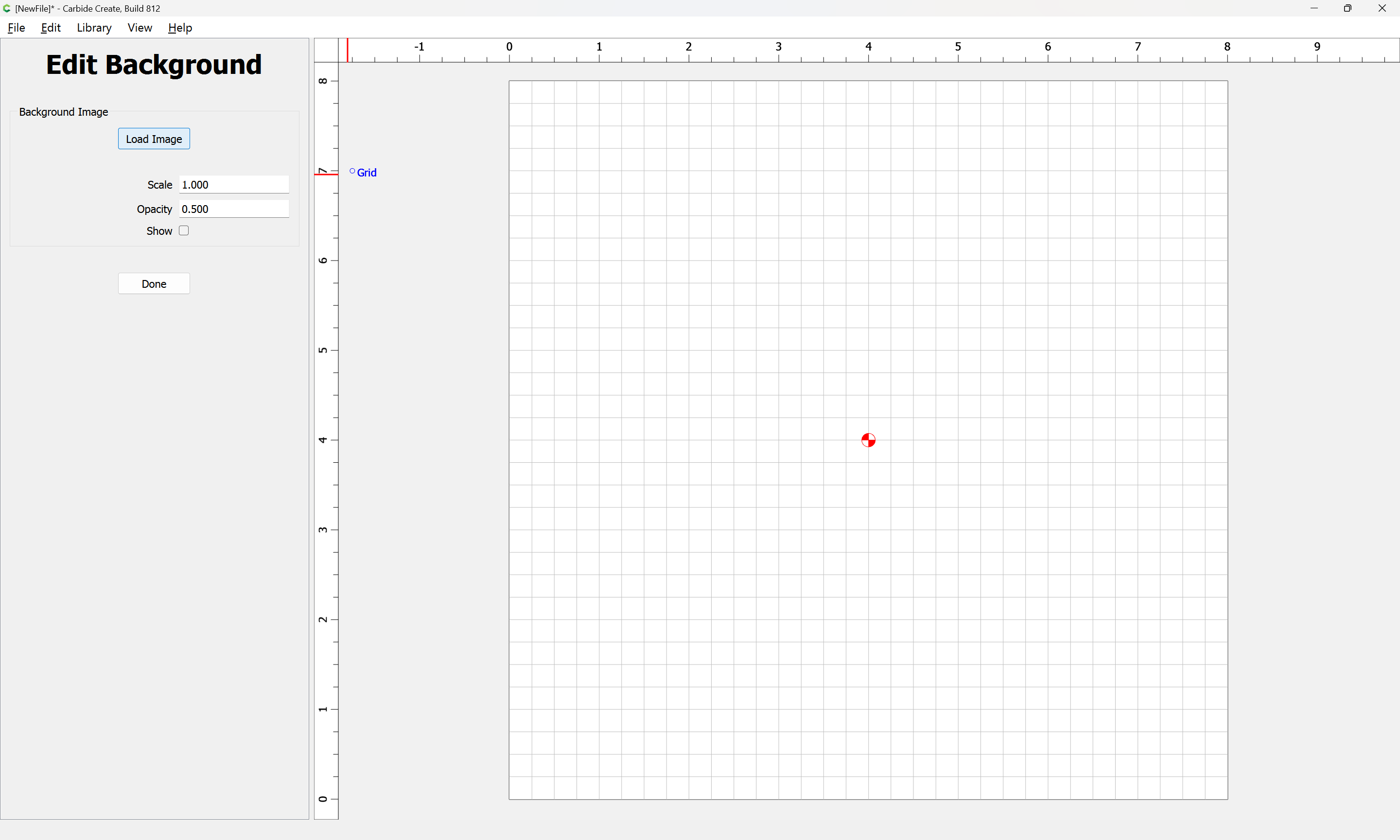The height and width of the screenshot is (840, 1400).
Task: Focus the Opacity input field
Action: click(x=234, y=209)
